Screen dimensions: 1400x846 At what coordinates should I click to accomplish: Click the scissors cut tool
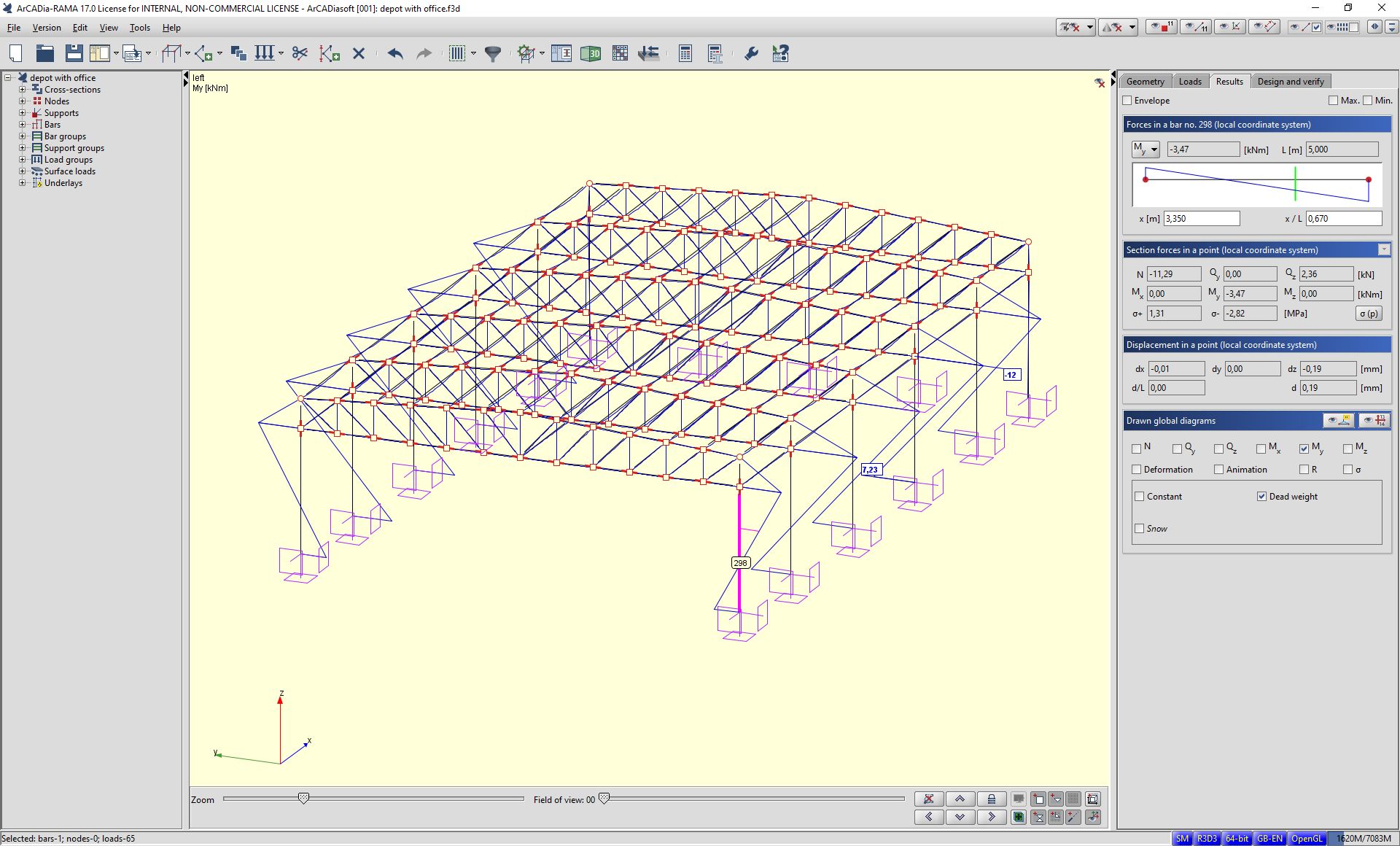coord(299,53)
